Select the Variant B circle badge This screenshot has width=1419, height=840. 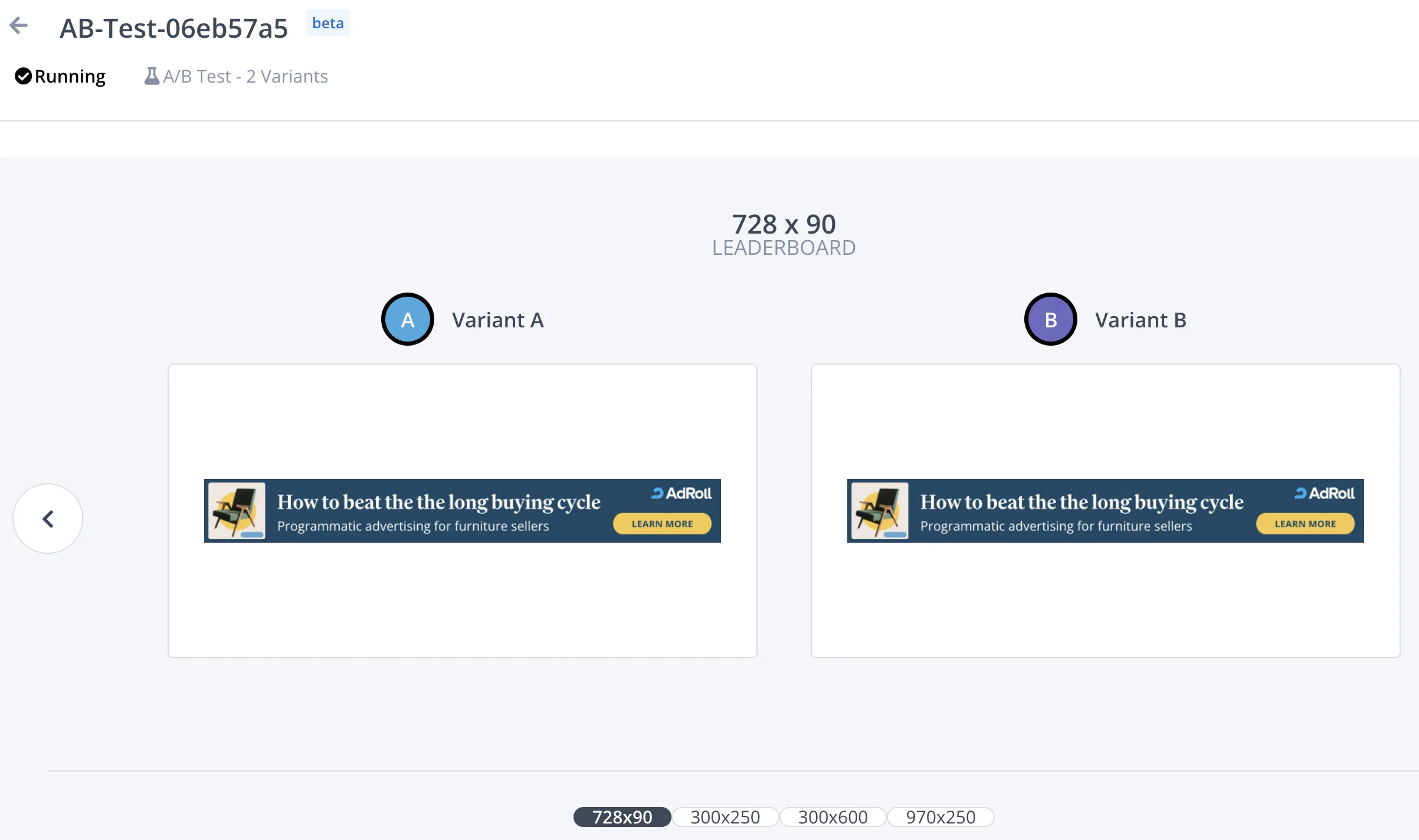pyautogui.click(x=1051, y=319)
